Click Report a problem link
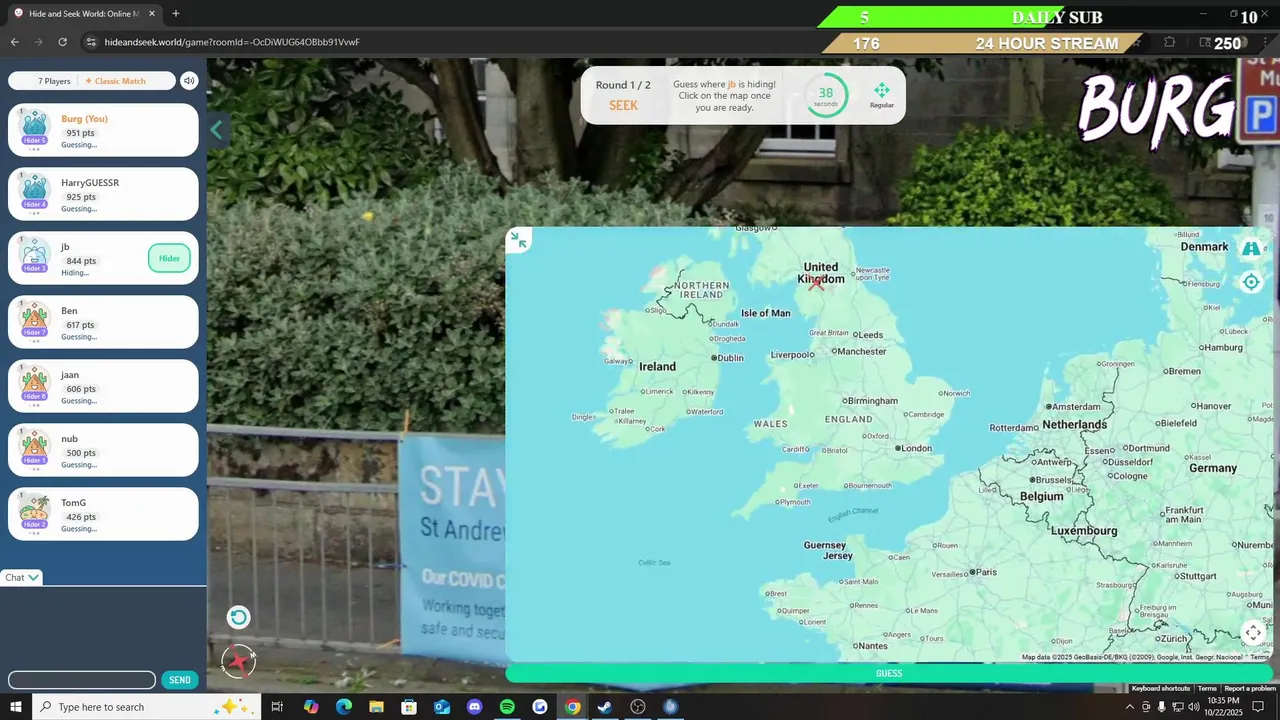 tap(1250, 688)
